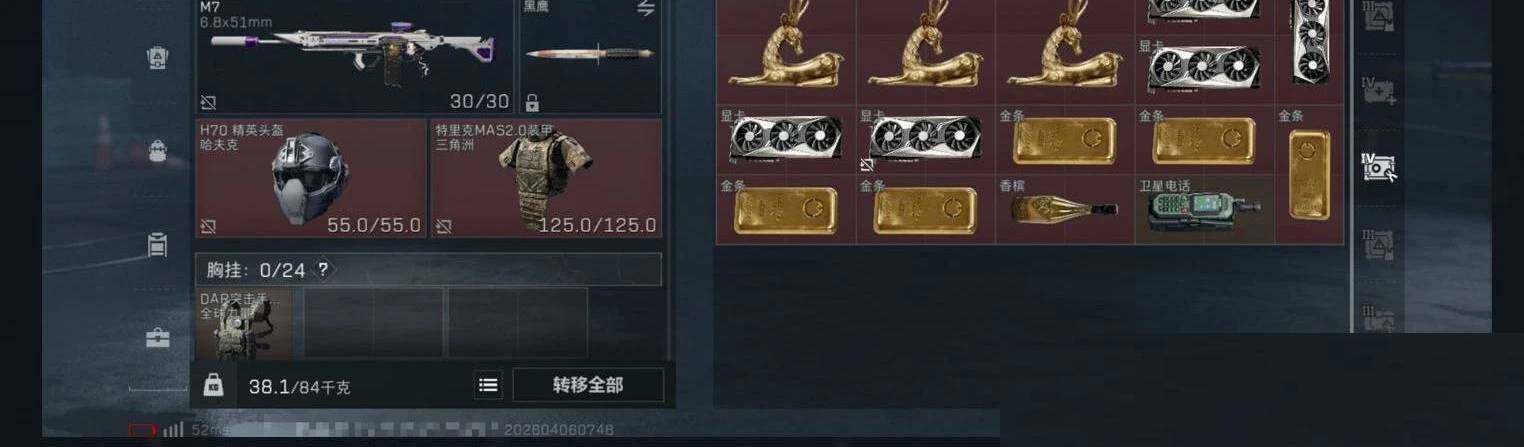This screenshot has height=447, width=1524.
Task: Click the red low-battery status icon
Action: click(x=142, y=430)
